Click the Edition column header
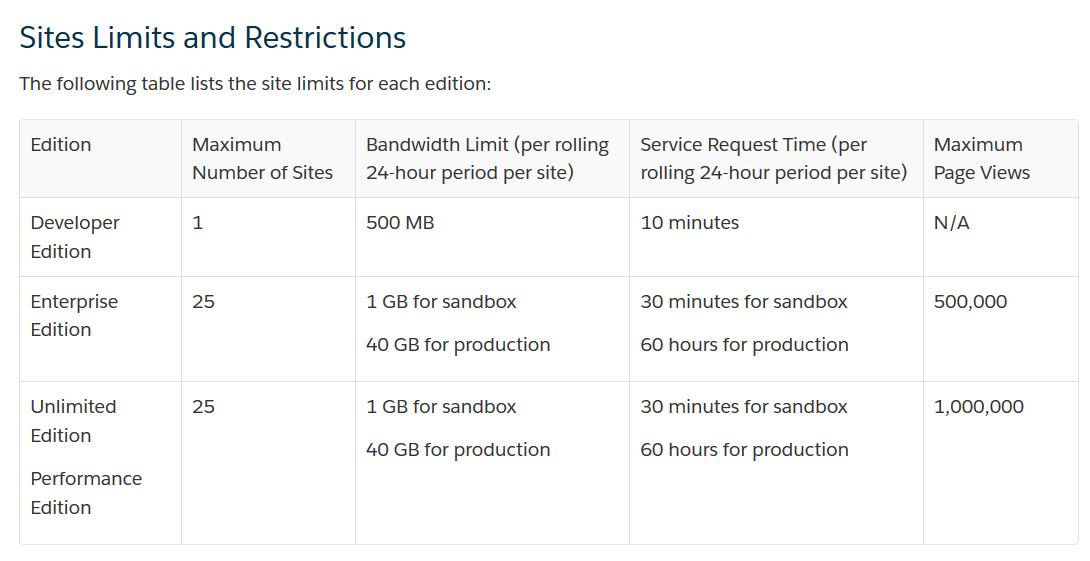This screenshot has height=561, width=1090. click(x=61, y=145)
